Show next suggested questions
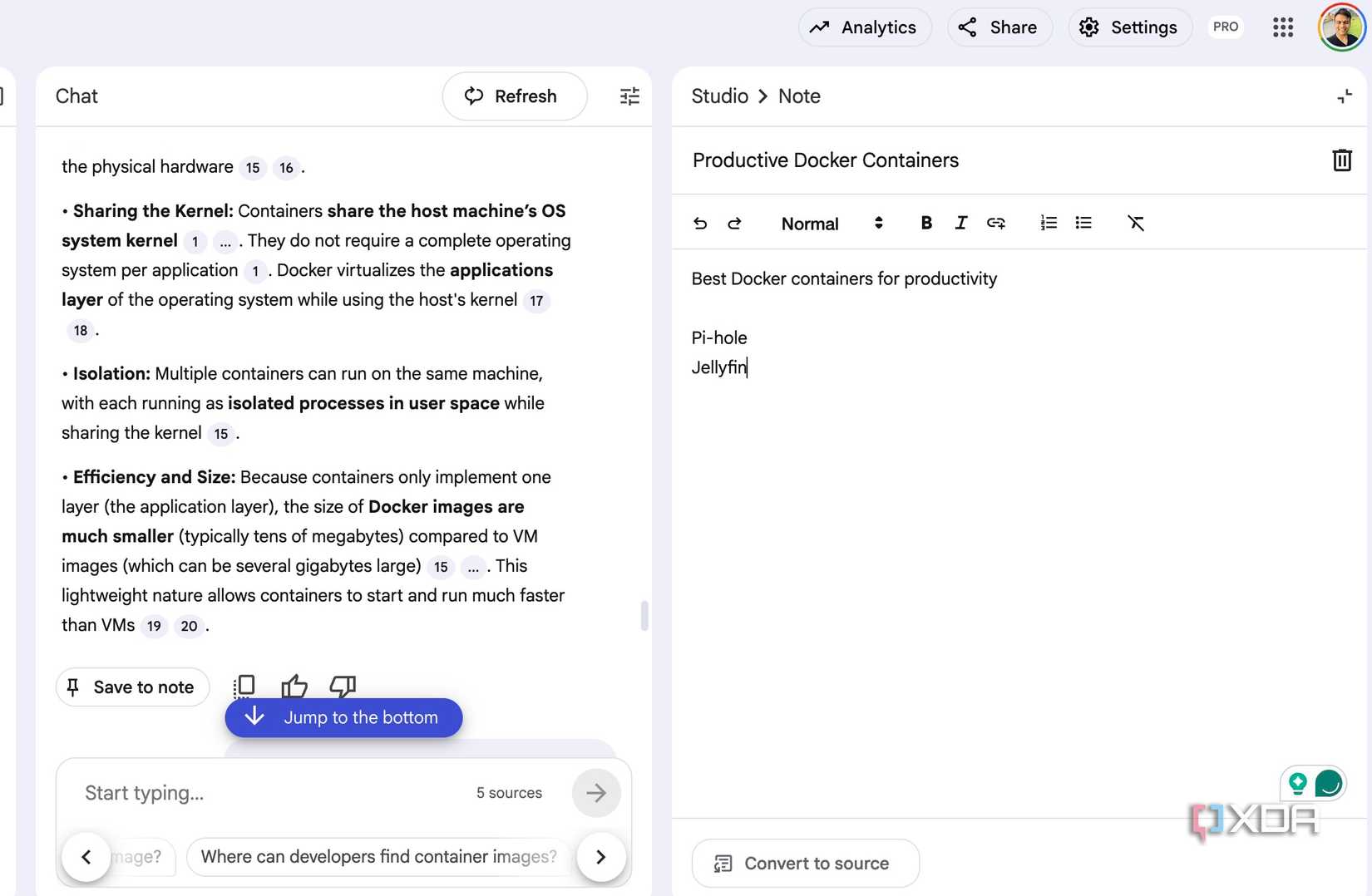 [x=600, y=857]
